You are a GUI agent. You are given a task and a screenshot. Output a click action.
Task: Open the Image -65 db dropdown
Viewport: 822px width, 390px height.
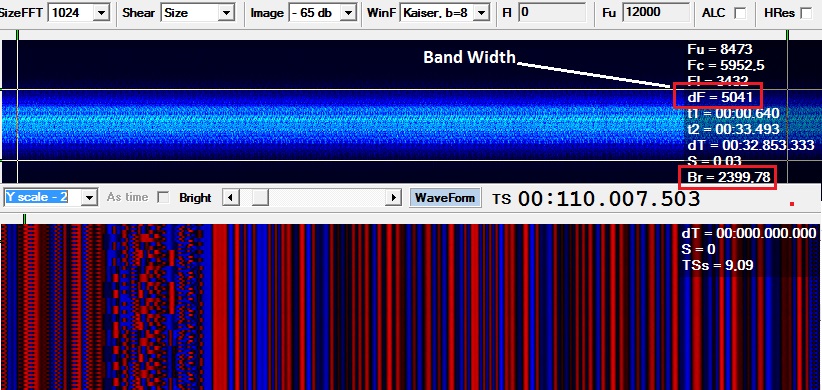348,13
